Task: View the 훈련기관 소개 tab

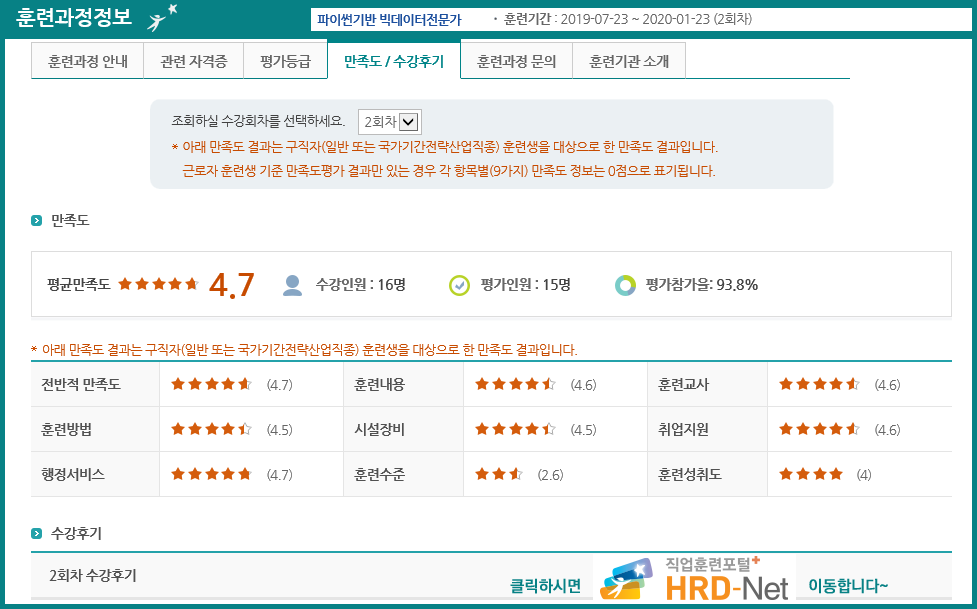Action: pyautogui.click(x=628, y=61)
